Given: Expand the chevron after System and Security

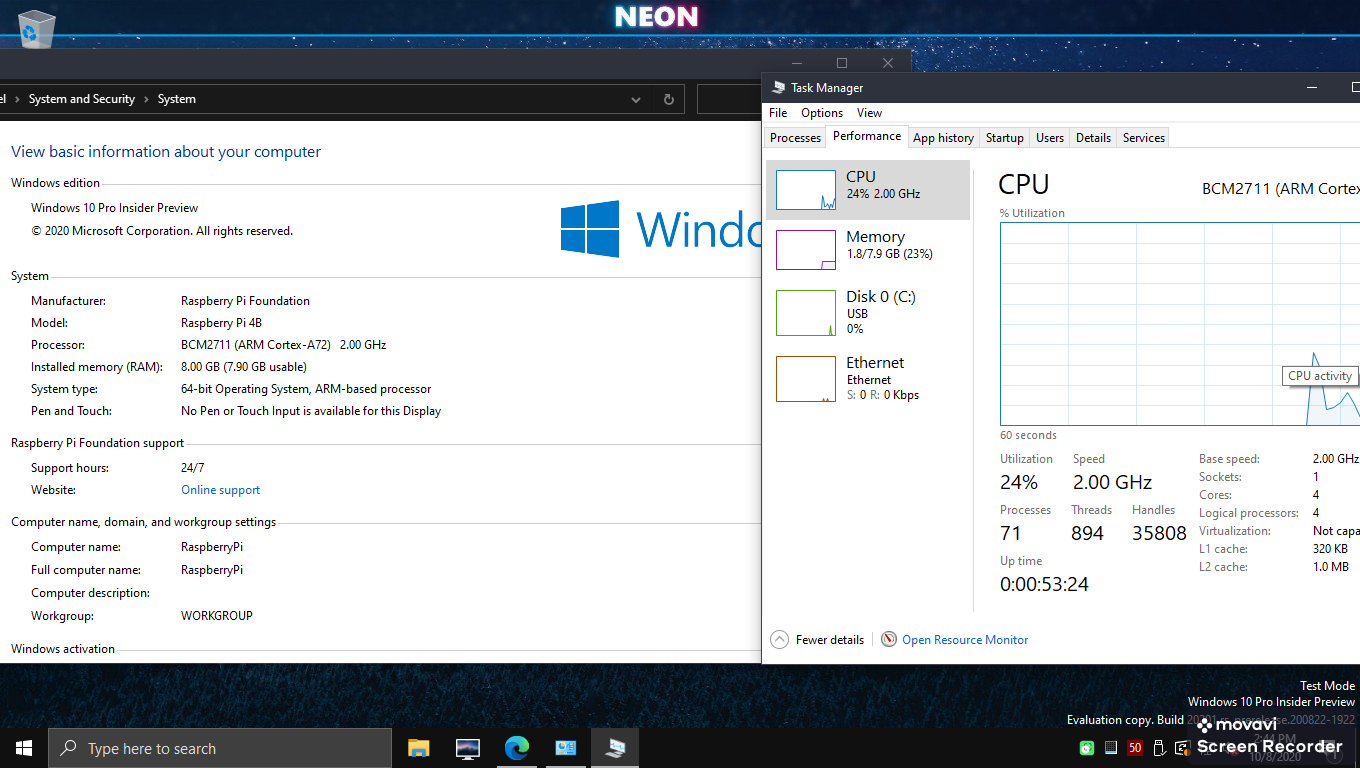Looking at the screenshot, I should (146, 100).
